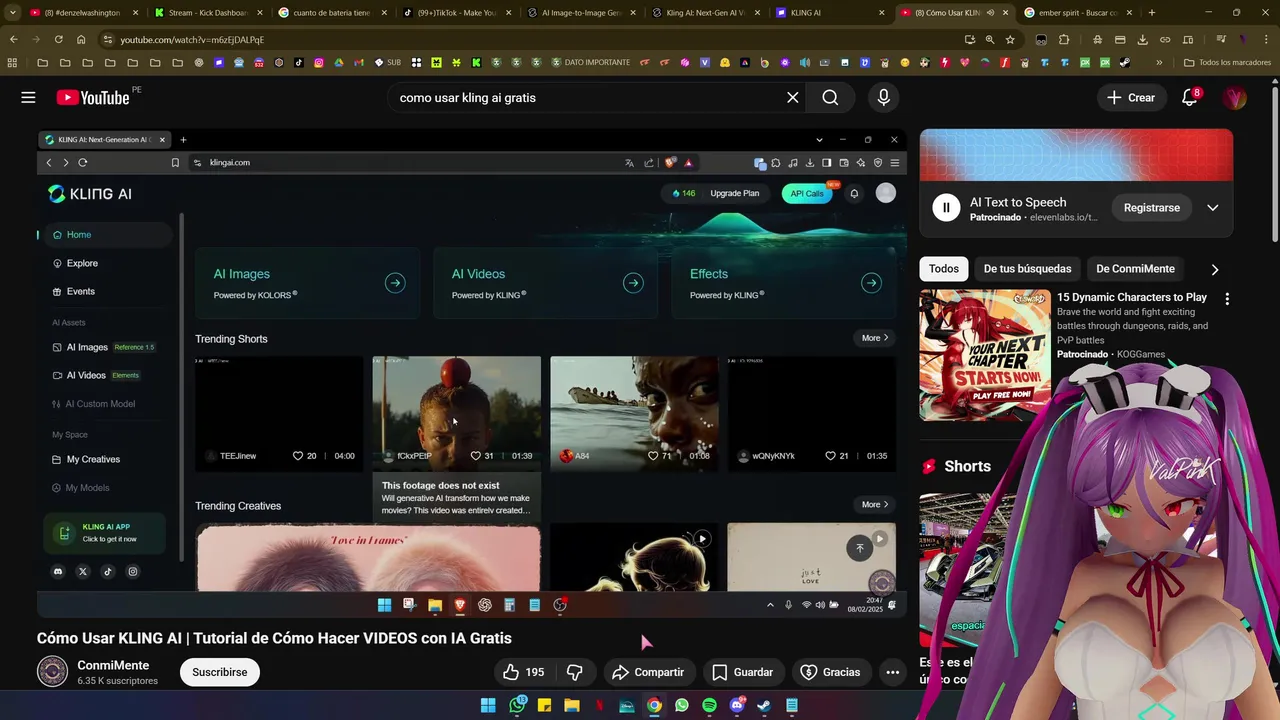The height and width of the screenshot is (720, 1280).
Task: Clear the YouTube search query
Action: 792,97
